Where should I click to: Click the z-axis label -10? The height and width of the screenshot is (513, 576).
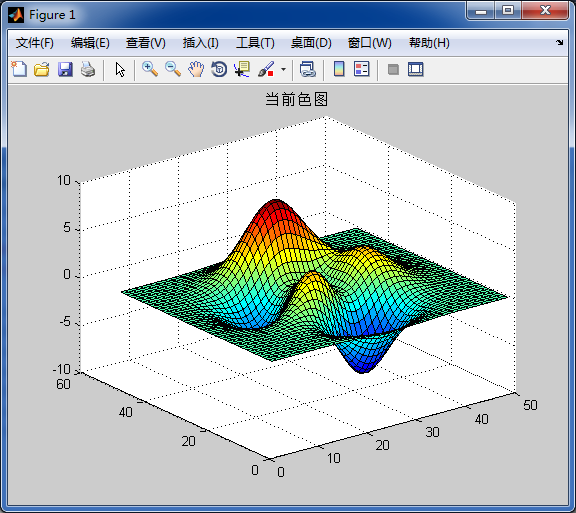point(61,369)
